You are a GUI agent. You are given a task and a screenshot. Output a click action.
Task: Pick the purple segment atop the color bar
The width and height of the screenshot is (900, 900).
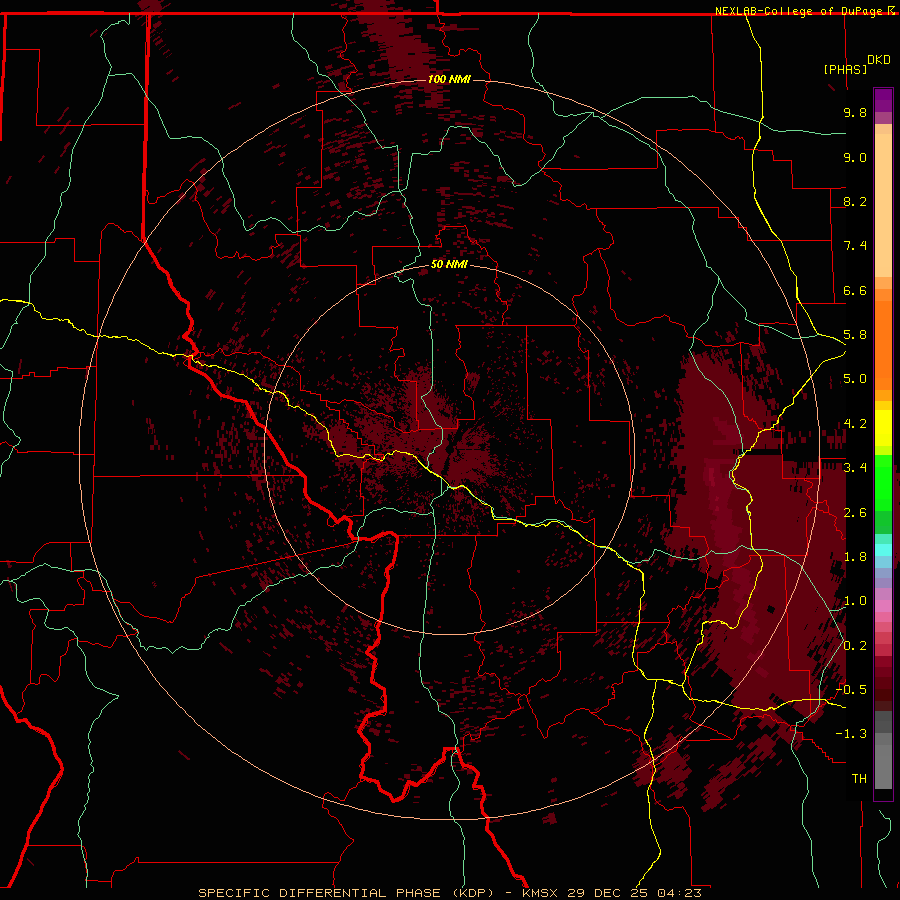[883, 100]
